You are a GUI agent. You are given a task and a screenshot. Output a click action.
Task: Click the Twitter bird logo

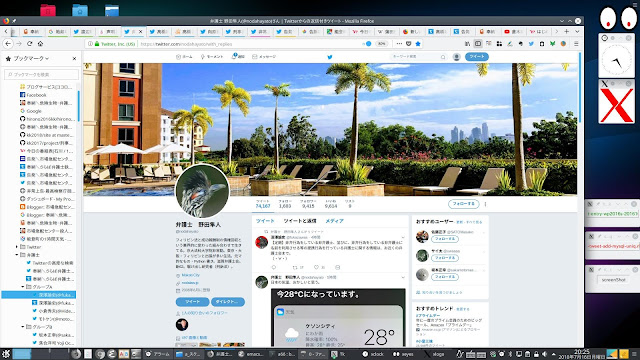(x=330, y=57)
